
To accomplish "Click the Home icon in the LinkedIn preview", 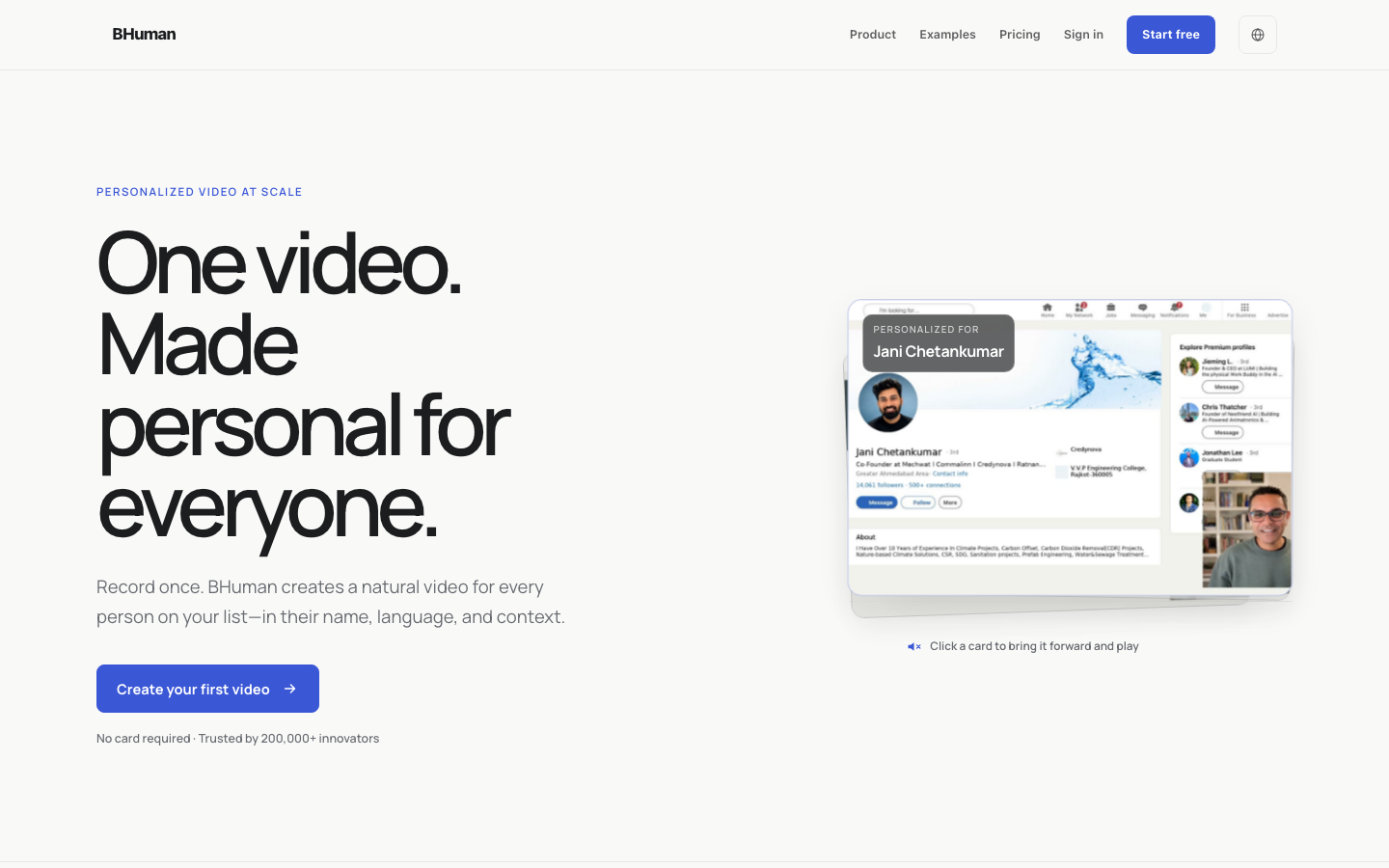I will pos(1048,310).
